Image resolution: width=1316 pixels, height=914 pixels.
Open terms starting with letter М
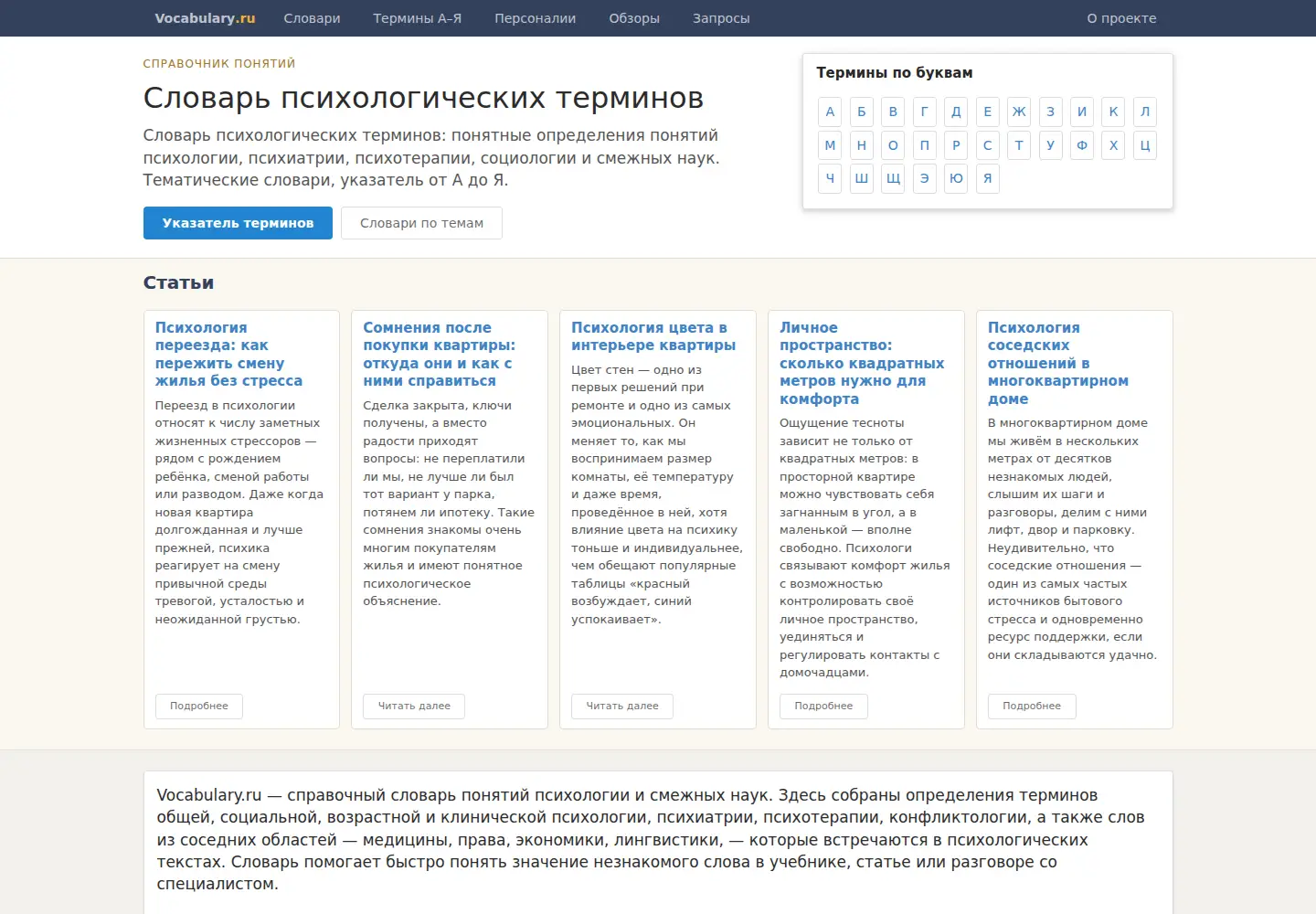tap(830, 145)
